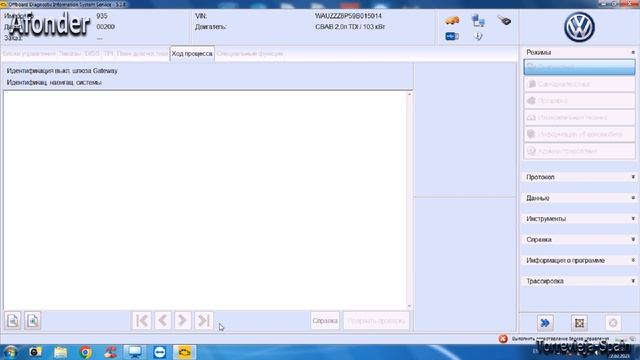Viewport: 640px width, 360px height.
Task: Open Google Chrome from the taskbar
Action: (85, 352)
